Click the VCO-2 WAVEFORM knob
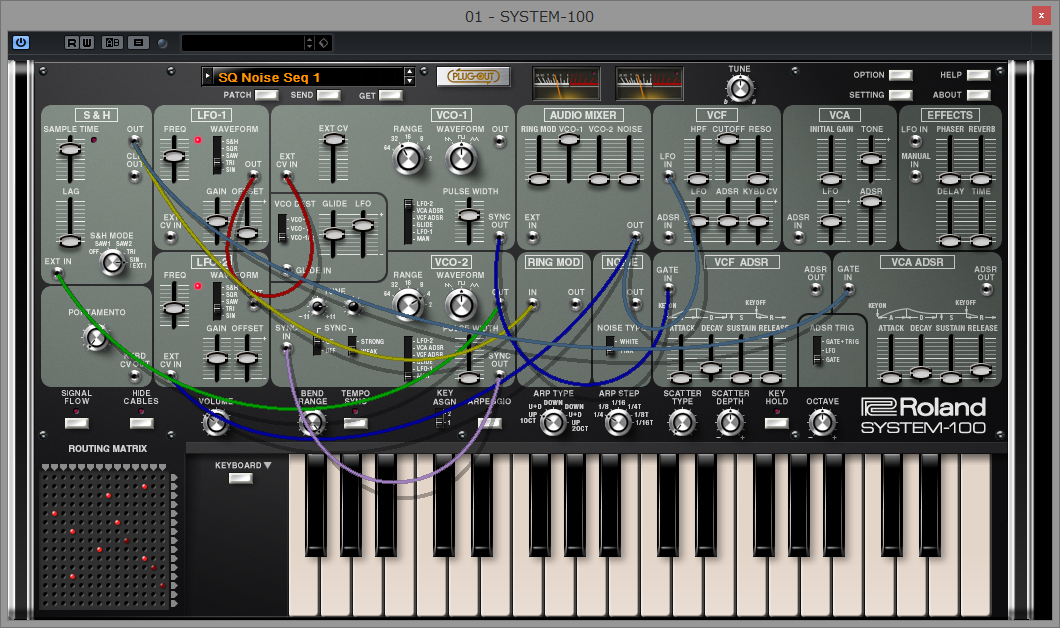Viewport: 1060px width, 628px height. pyautogui.click(x=462, y=305)
